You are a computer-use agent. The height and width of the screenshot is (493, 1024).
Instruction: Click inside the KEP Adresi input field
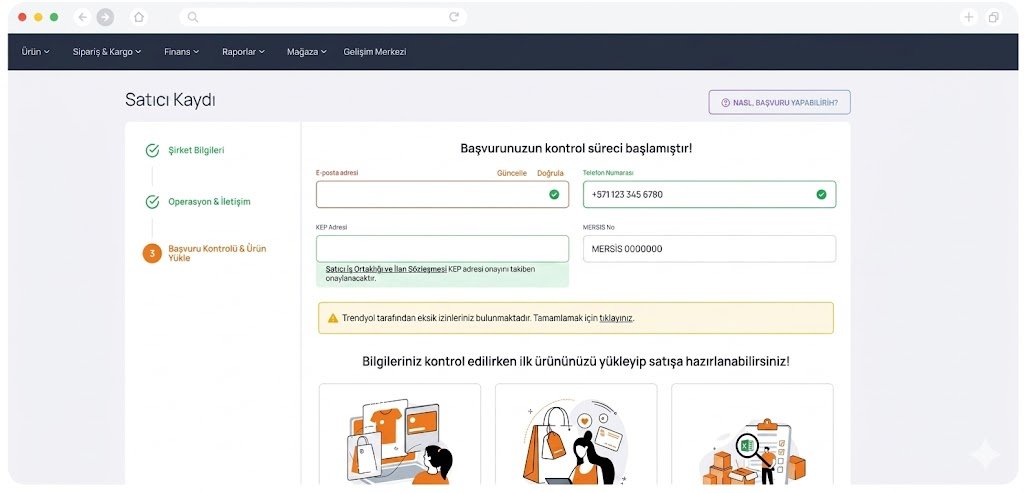[441, 249]
